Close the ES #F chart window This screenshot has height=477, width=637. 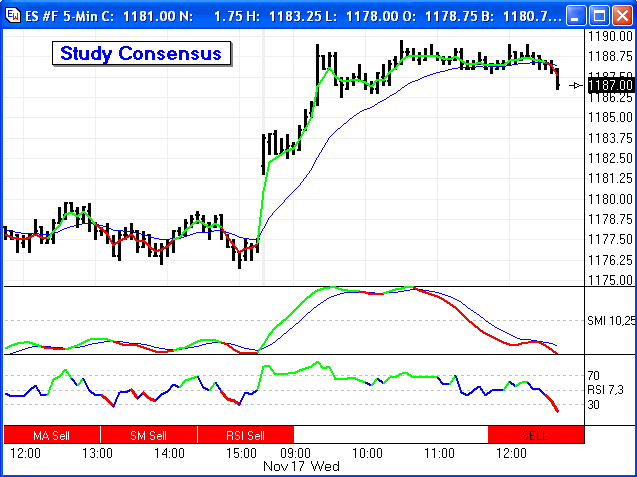[x=620, y=14]
